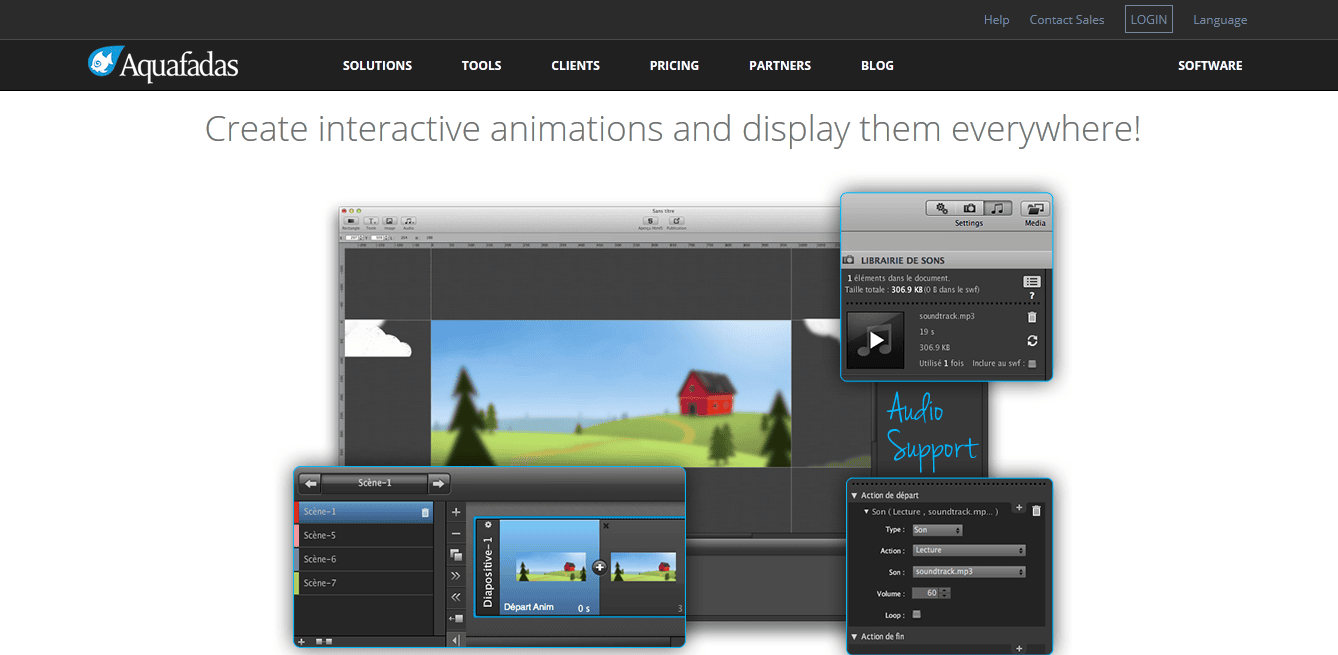The image size is (1338, 655).
Task: Go to the PRICING page
Action: [674, 66]
